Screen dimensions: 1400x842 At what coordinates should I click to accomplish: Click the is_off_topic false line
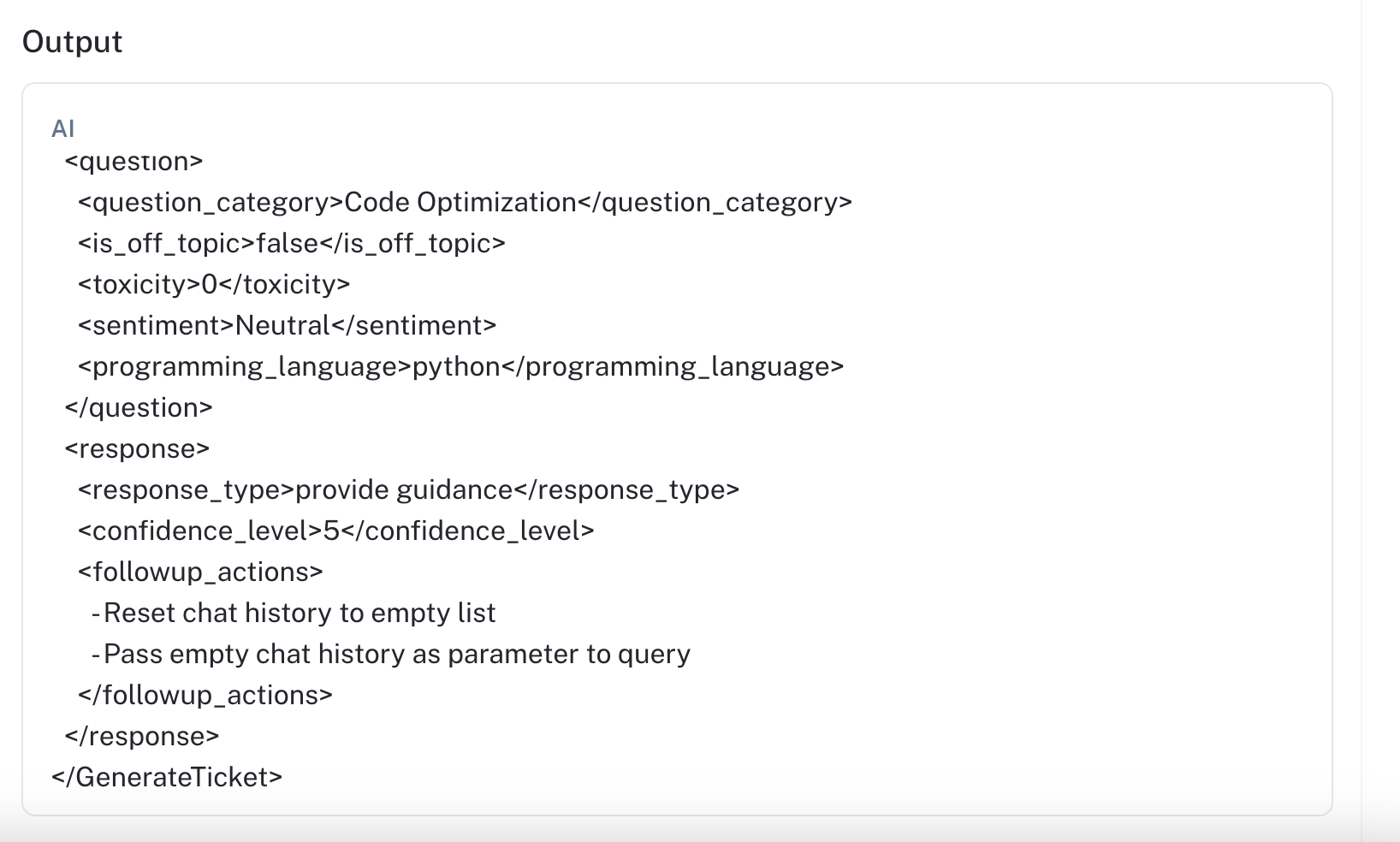291,244
